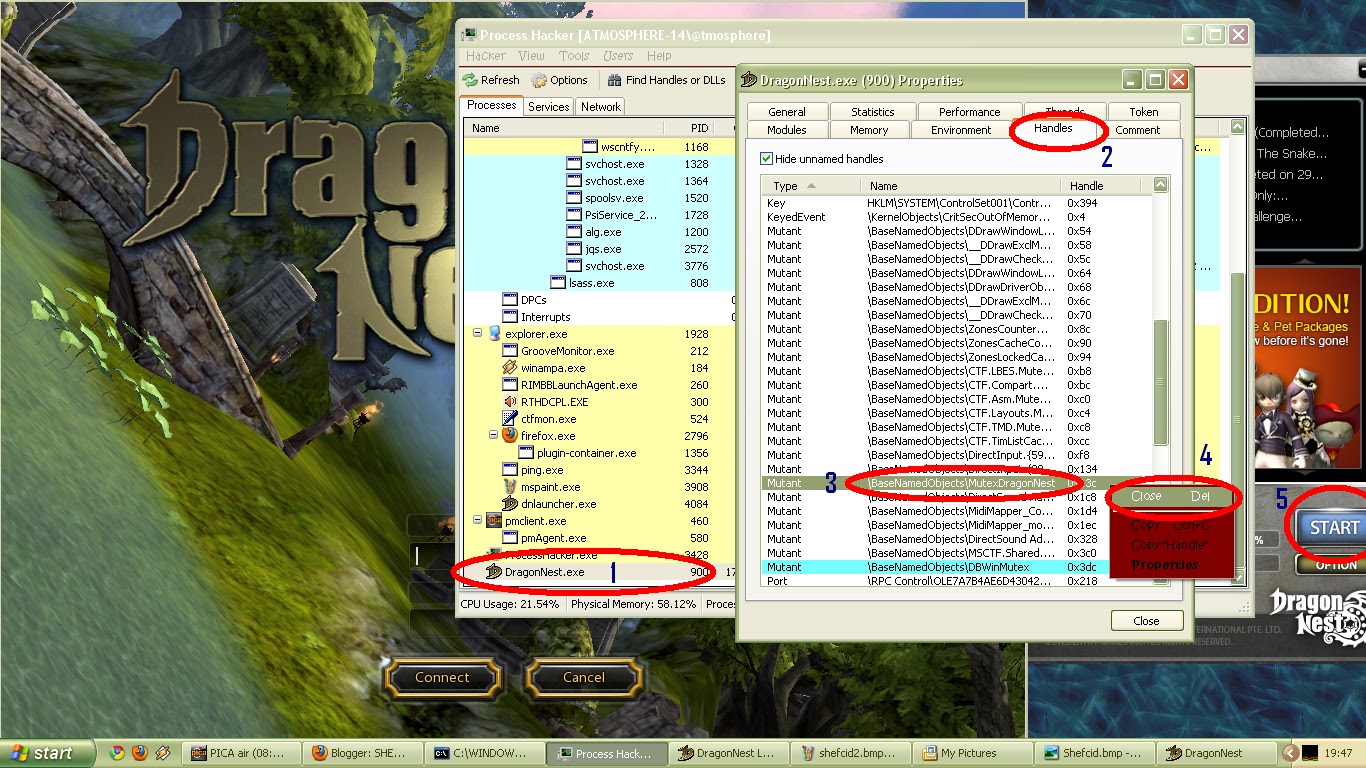This screenshot has height=768, width=1366.
Task: Choose Copy "Handle" in the context menu
Action: tap(1171, 545)
